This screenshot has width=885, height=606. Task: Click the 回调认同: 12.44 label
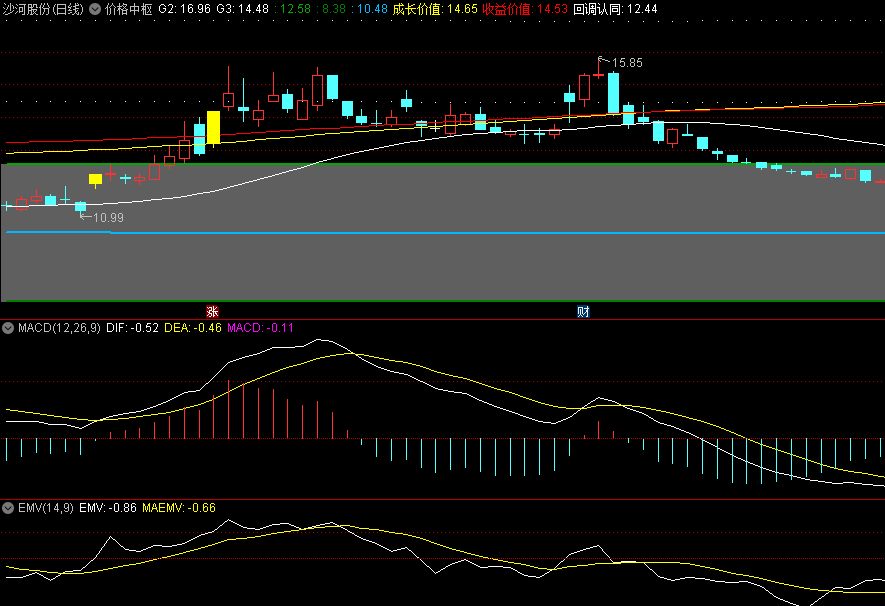[615, 9]
